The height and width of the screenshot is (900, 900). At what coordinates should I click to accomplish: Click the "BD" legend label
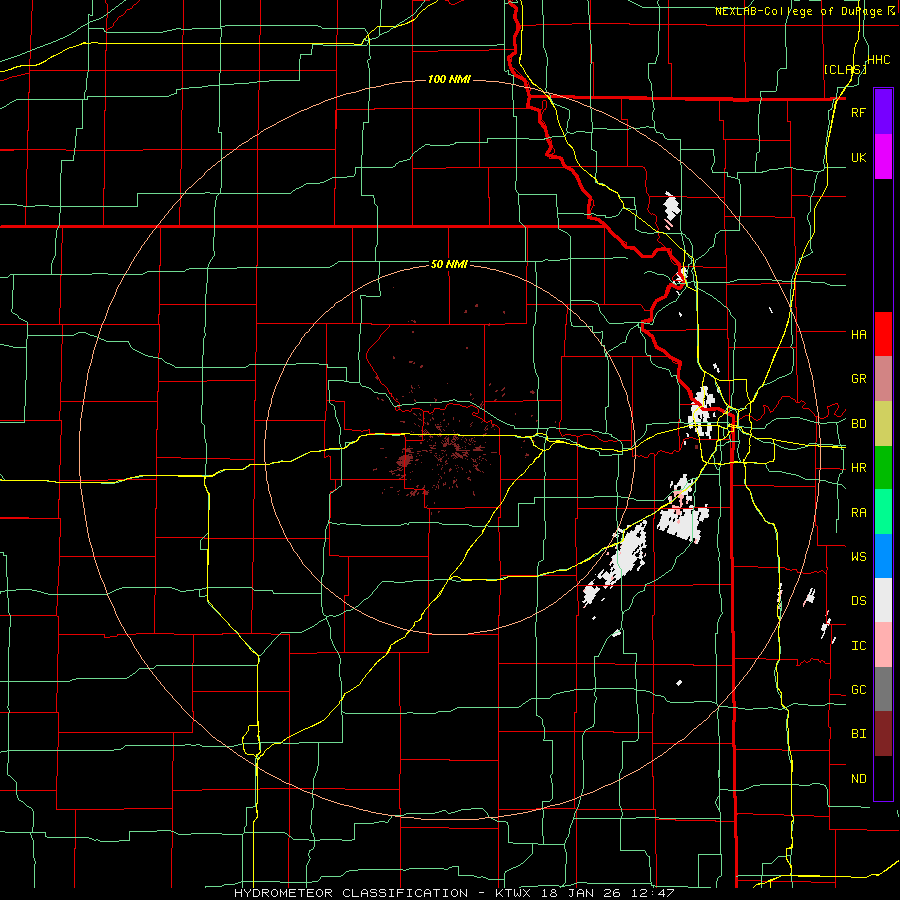tap(858, 424)
